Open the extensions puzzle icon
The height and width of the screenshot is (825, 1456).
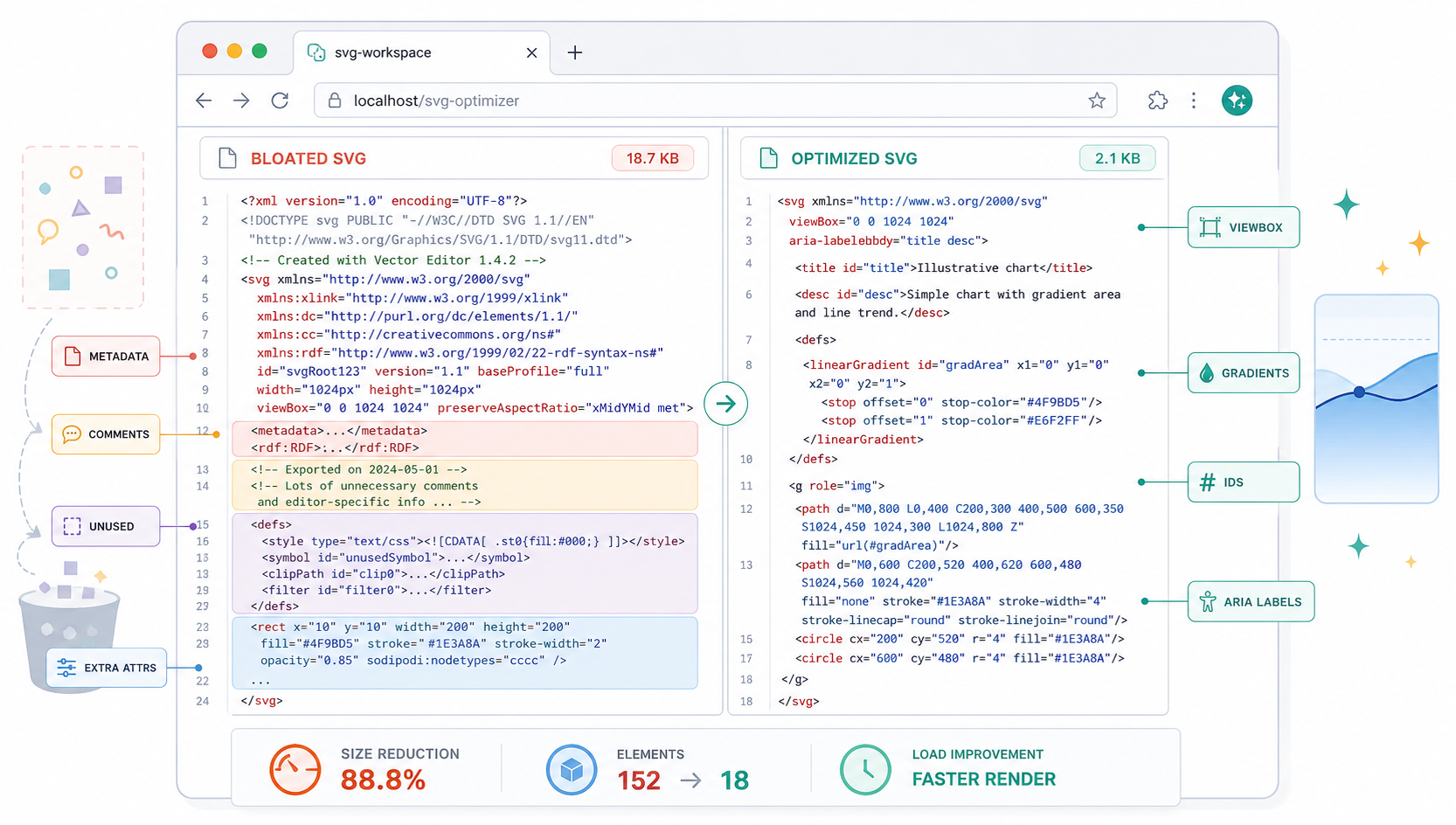pos(1157,101)
